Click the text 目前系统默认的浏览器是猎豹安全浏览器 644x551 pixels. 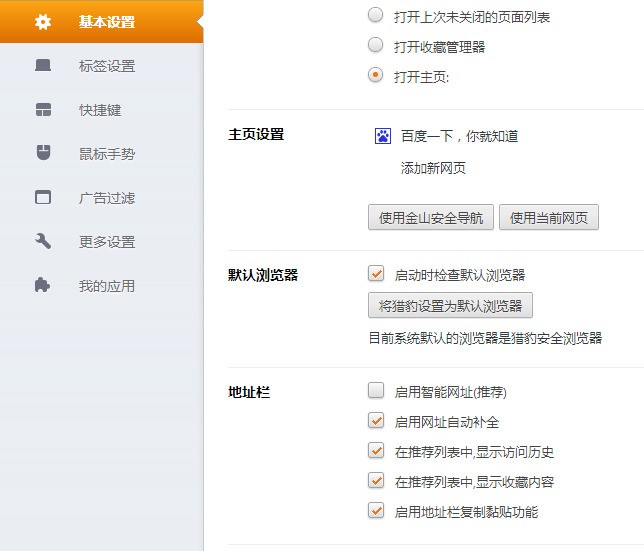pos(485,338)
